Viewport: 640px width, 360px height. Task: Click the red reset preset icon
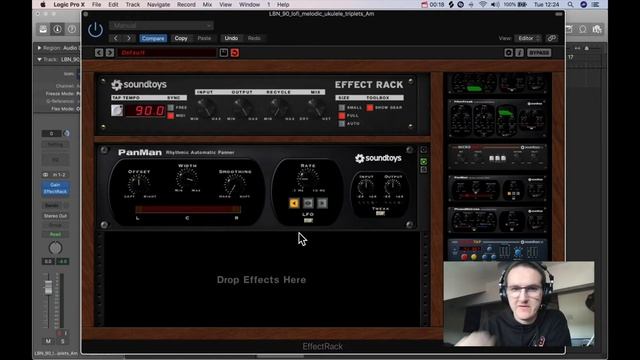click(235, 53)
